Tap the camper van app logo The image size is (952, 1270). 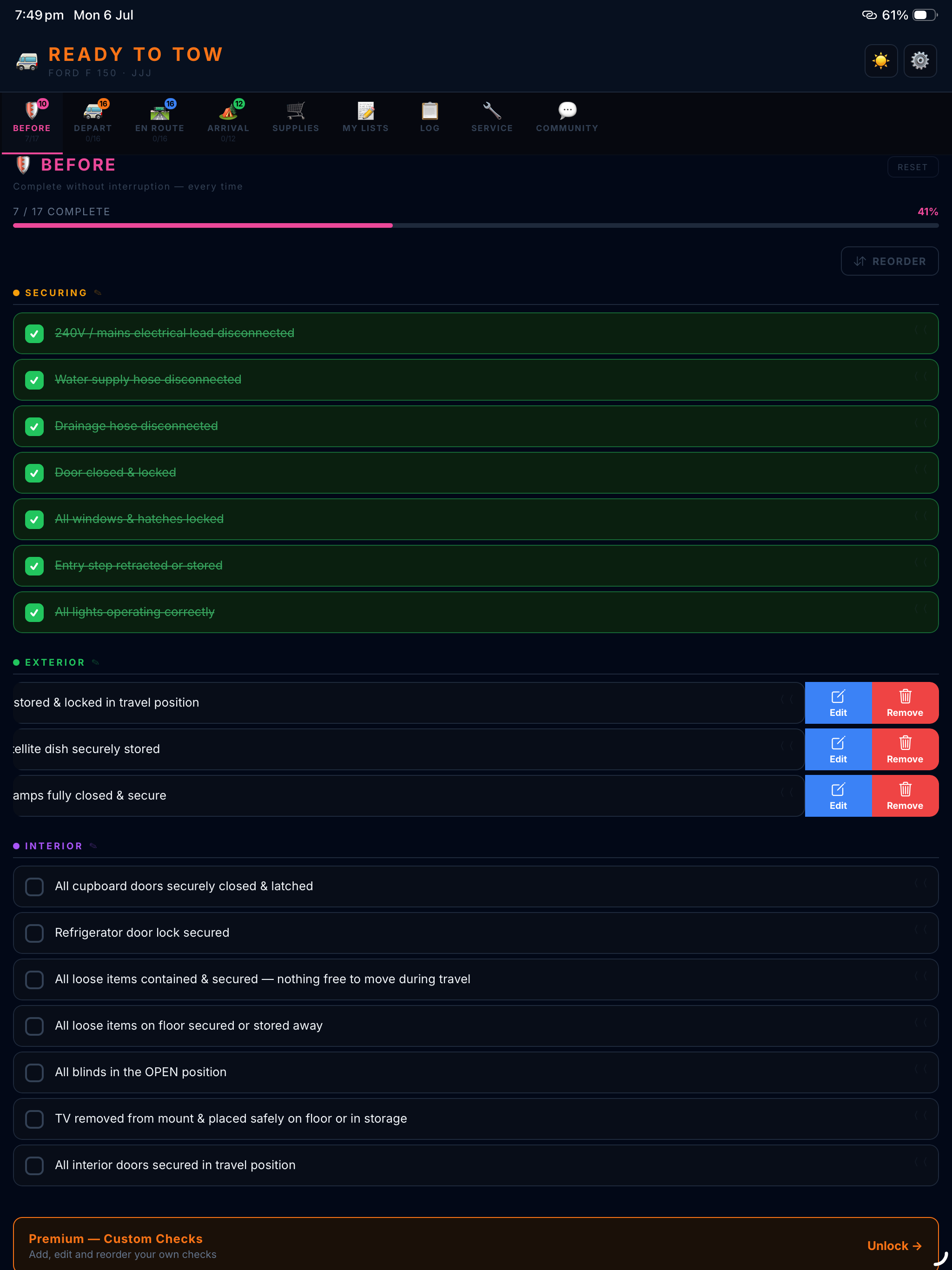[27, 61]
